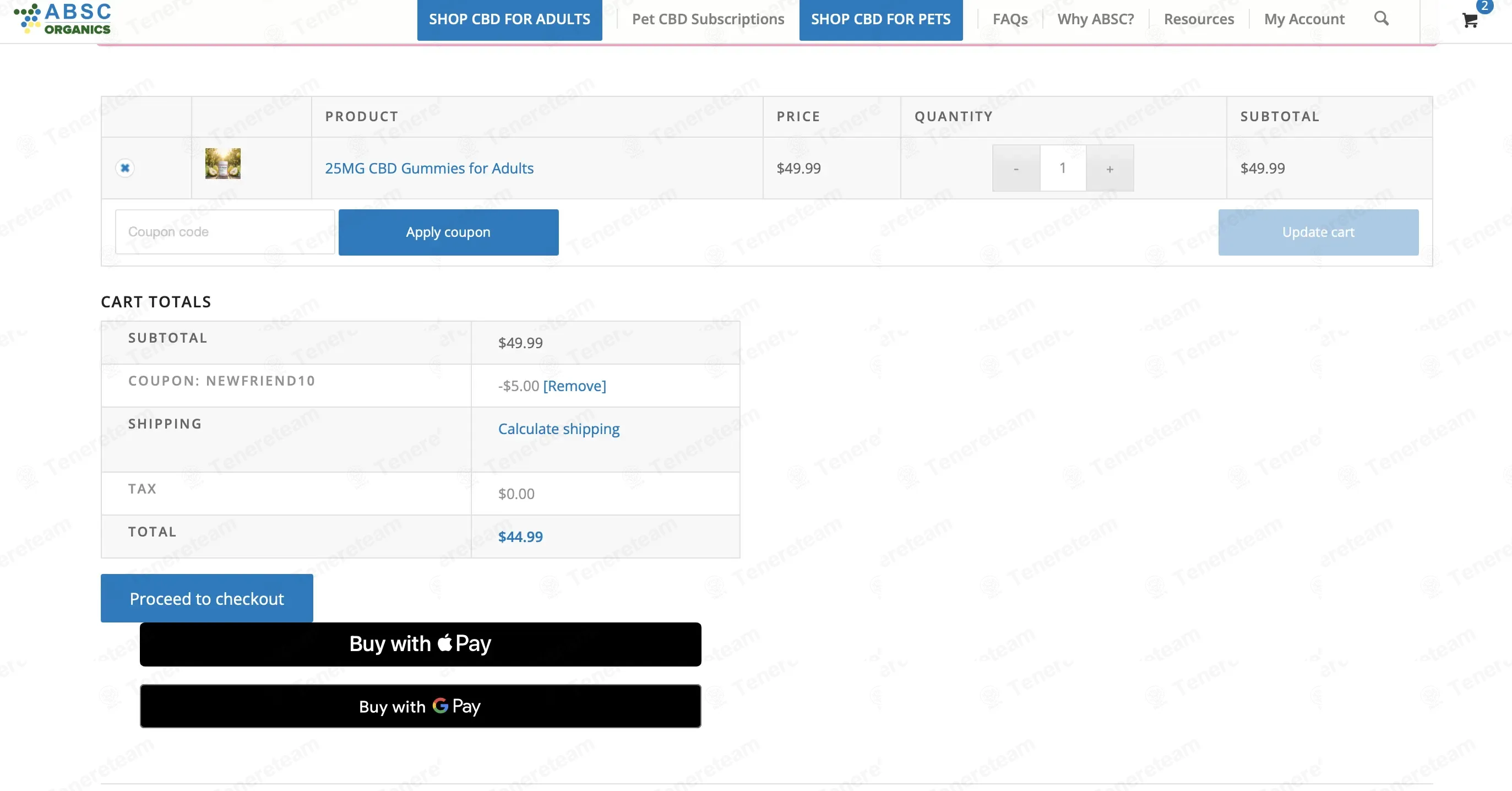The width and height of the screenshot is (1512, 791).
Task: Decrease quantity with minus button
Action: pos(1016,169)
